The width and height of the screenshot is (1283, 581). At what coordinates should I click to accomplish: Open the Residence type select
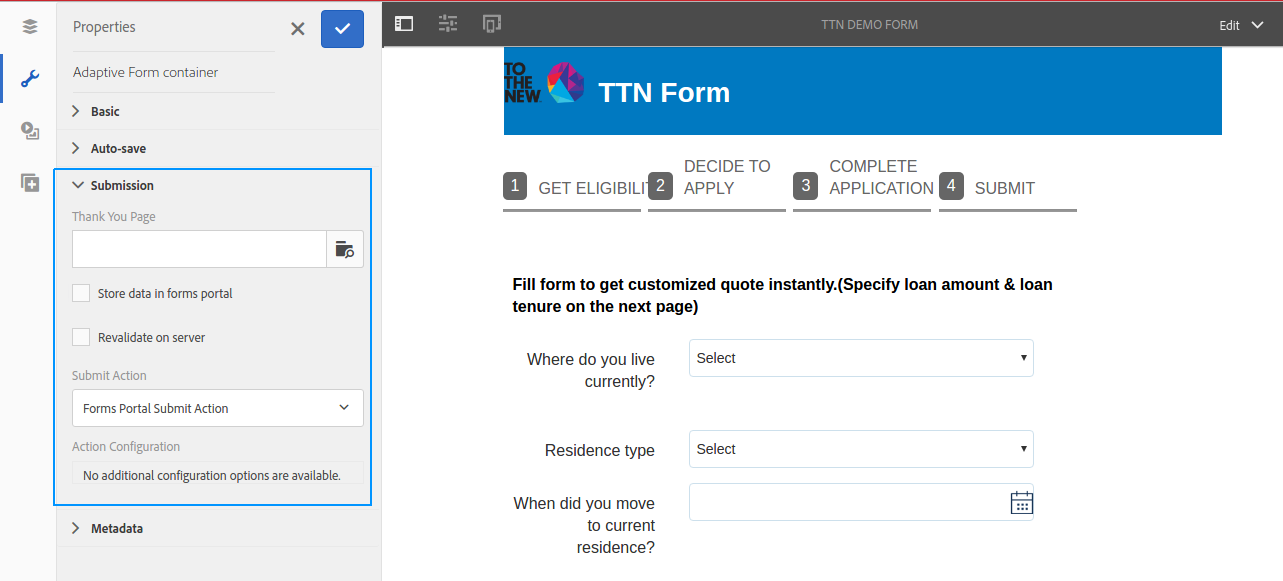tap(861, 449)
